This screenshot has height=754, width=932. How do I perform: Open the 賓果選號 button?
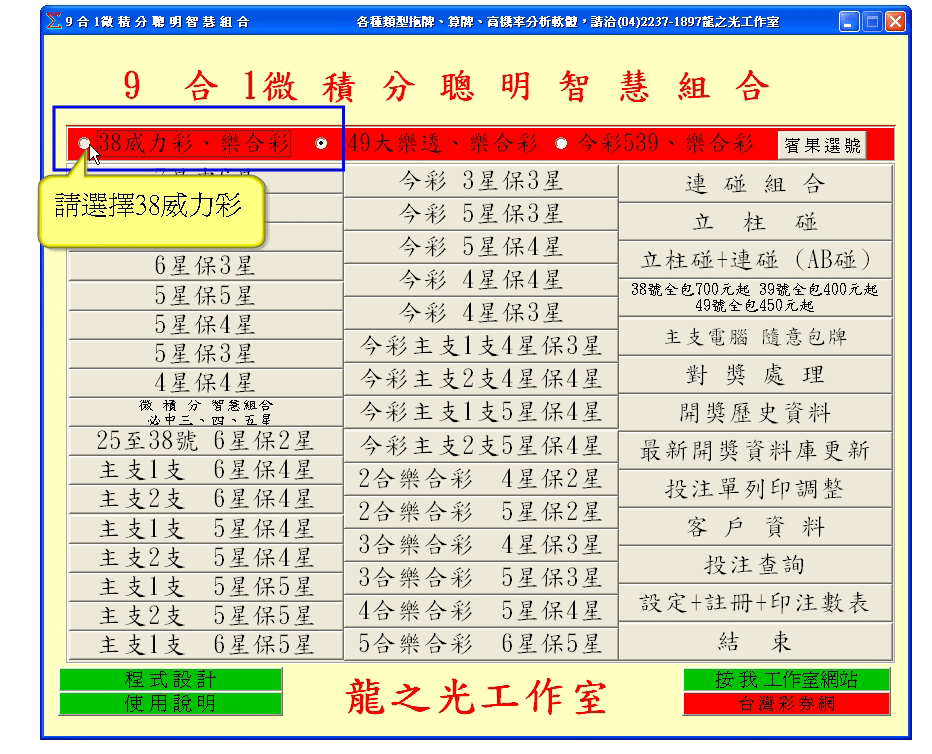(x=821, y=145)
